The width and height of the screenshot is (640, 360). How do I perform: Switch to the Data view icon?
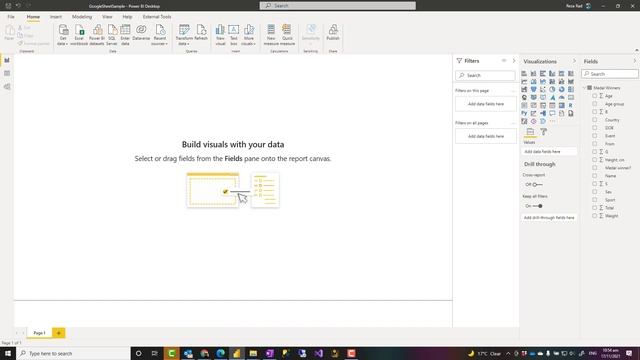tap(7, 73)
